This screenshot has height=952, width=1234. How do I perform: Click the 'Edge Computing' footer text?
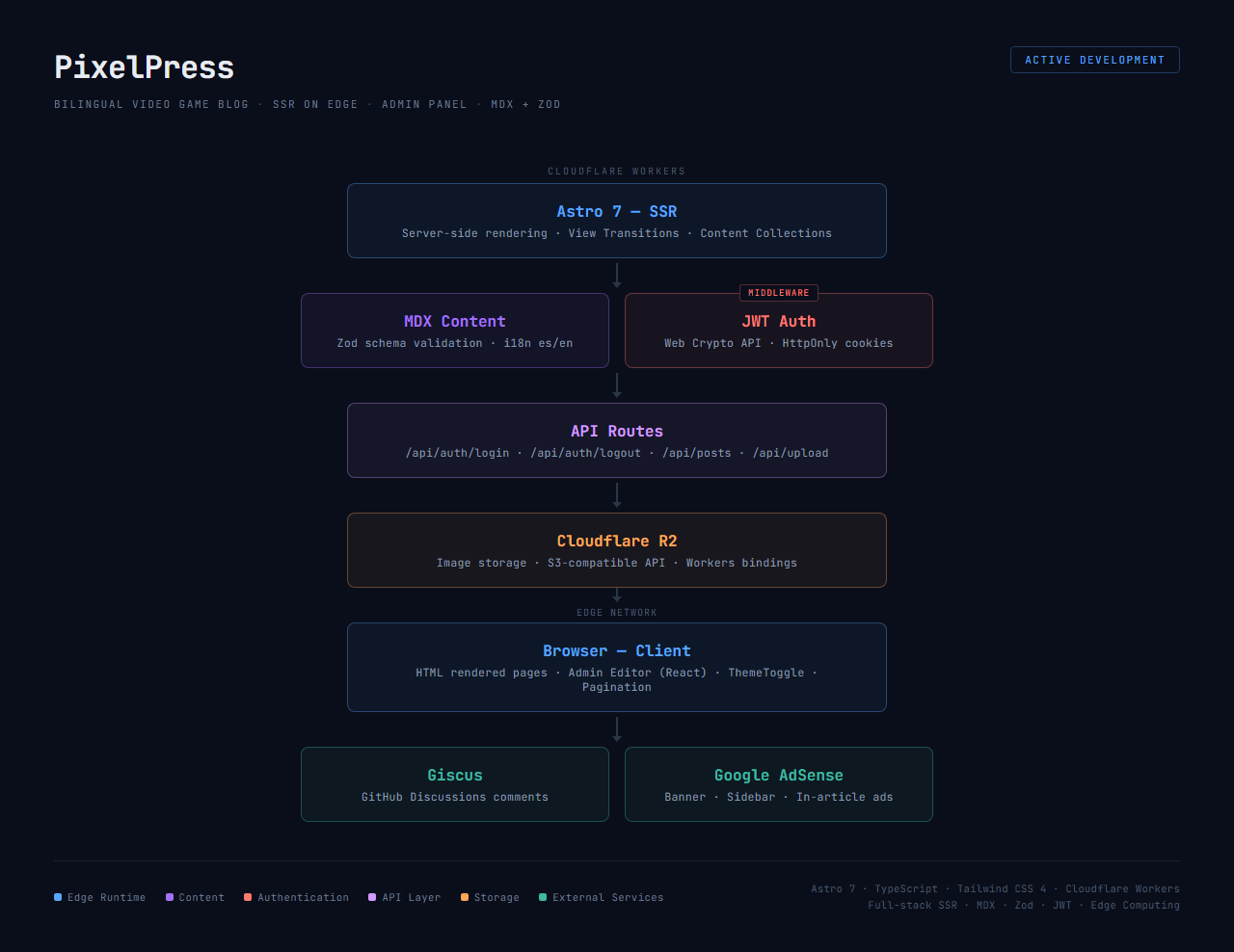(x=1135, y=905)
